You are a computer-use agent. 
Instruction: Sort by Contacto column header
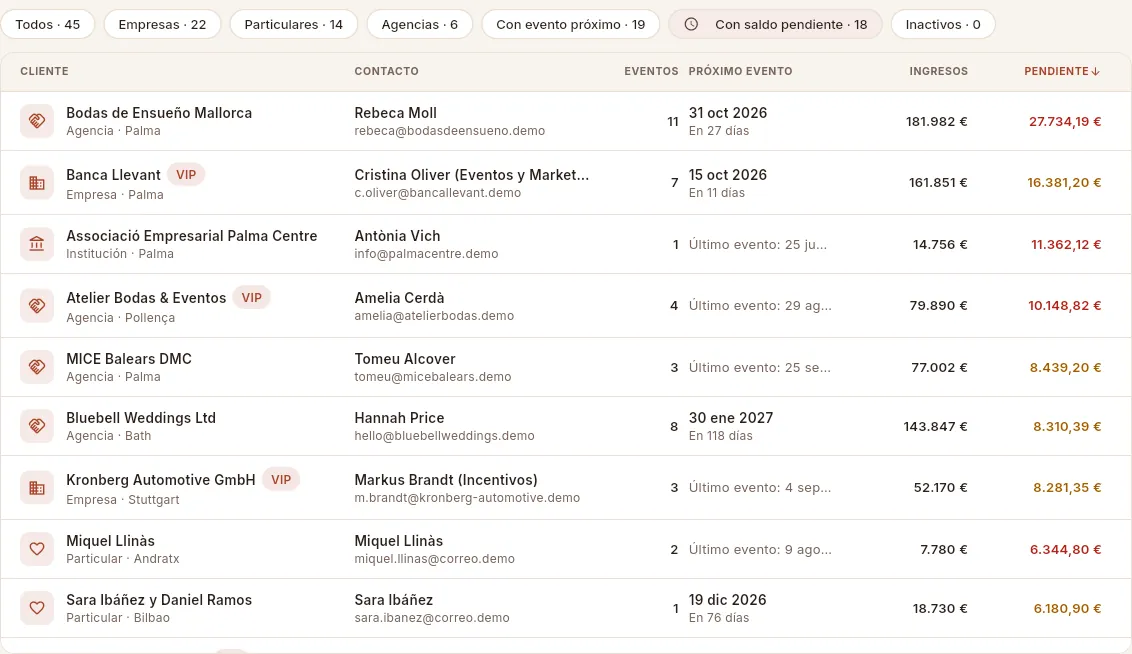click(x=386, y=71)
